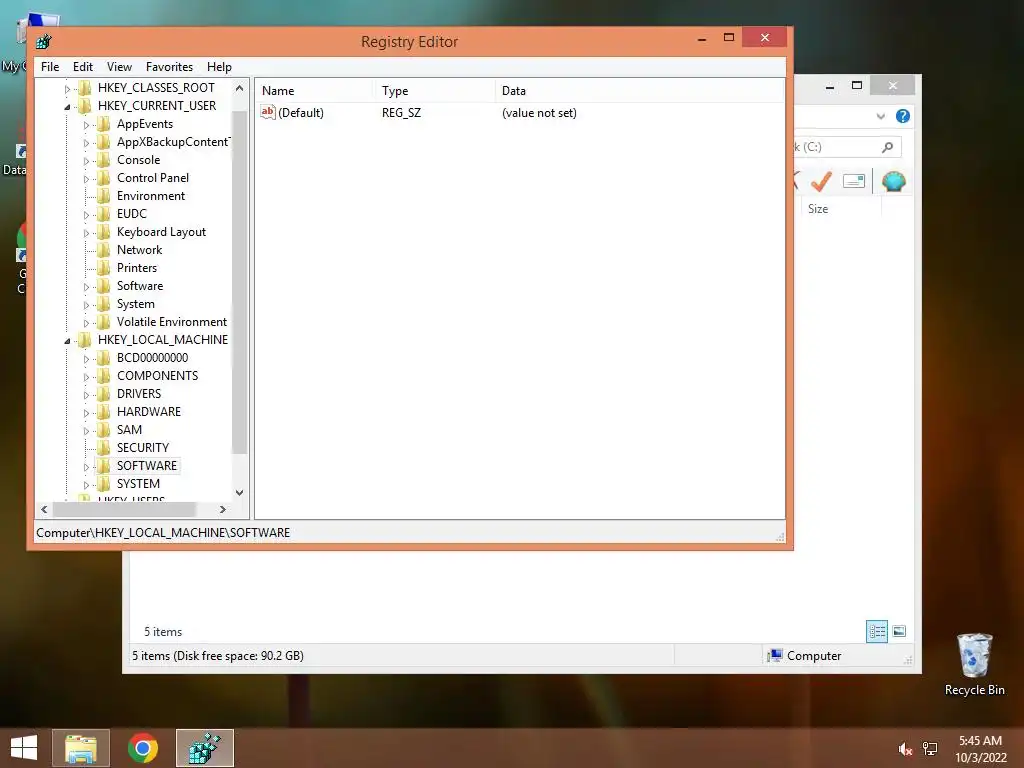Click the REG_SZ type cell

tap(401, 113)
